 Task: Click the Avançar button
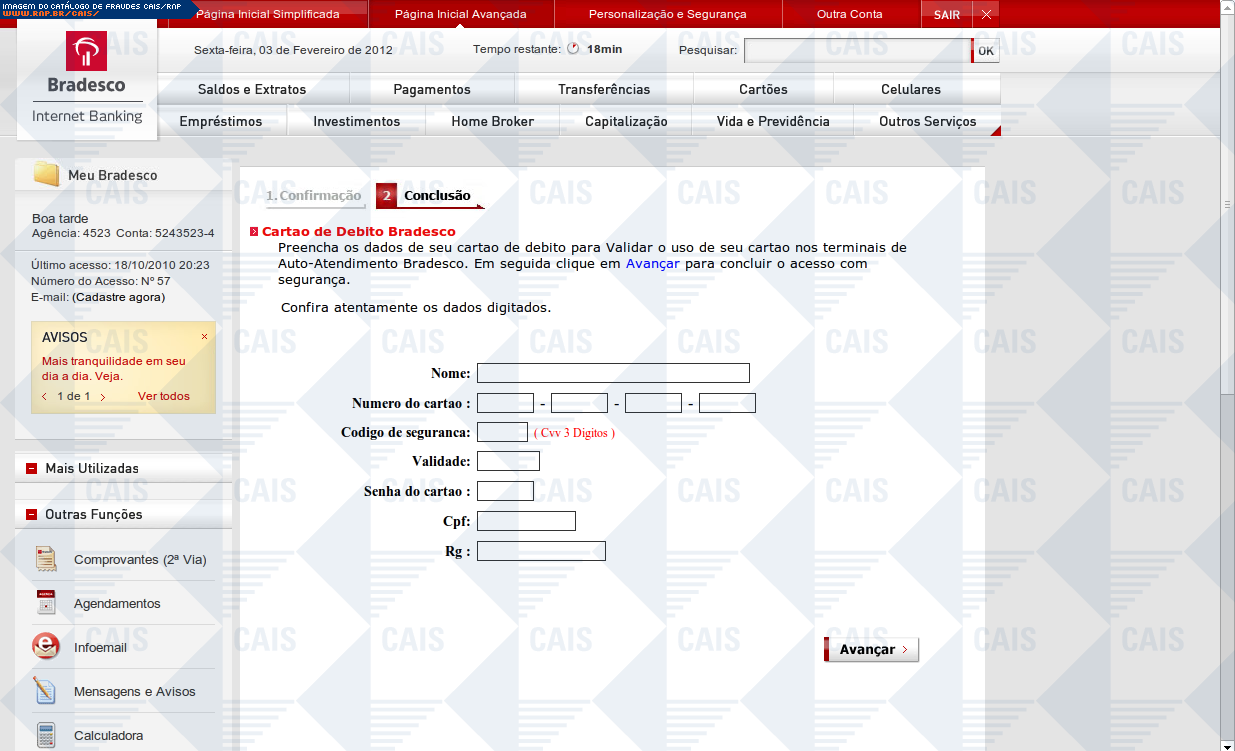tap(870, 650)
